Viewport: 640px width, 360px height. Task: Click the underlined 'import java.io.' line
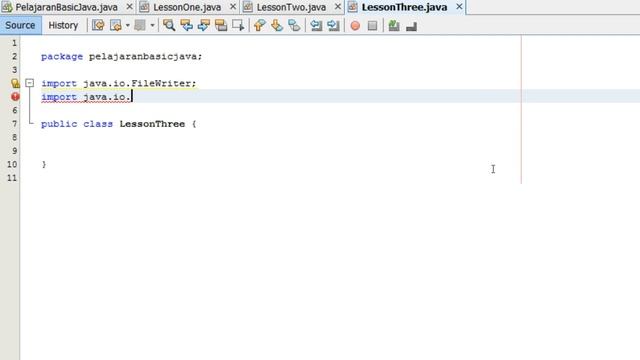[86, 97]
